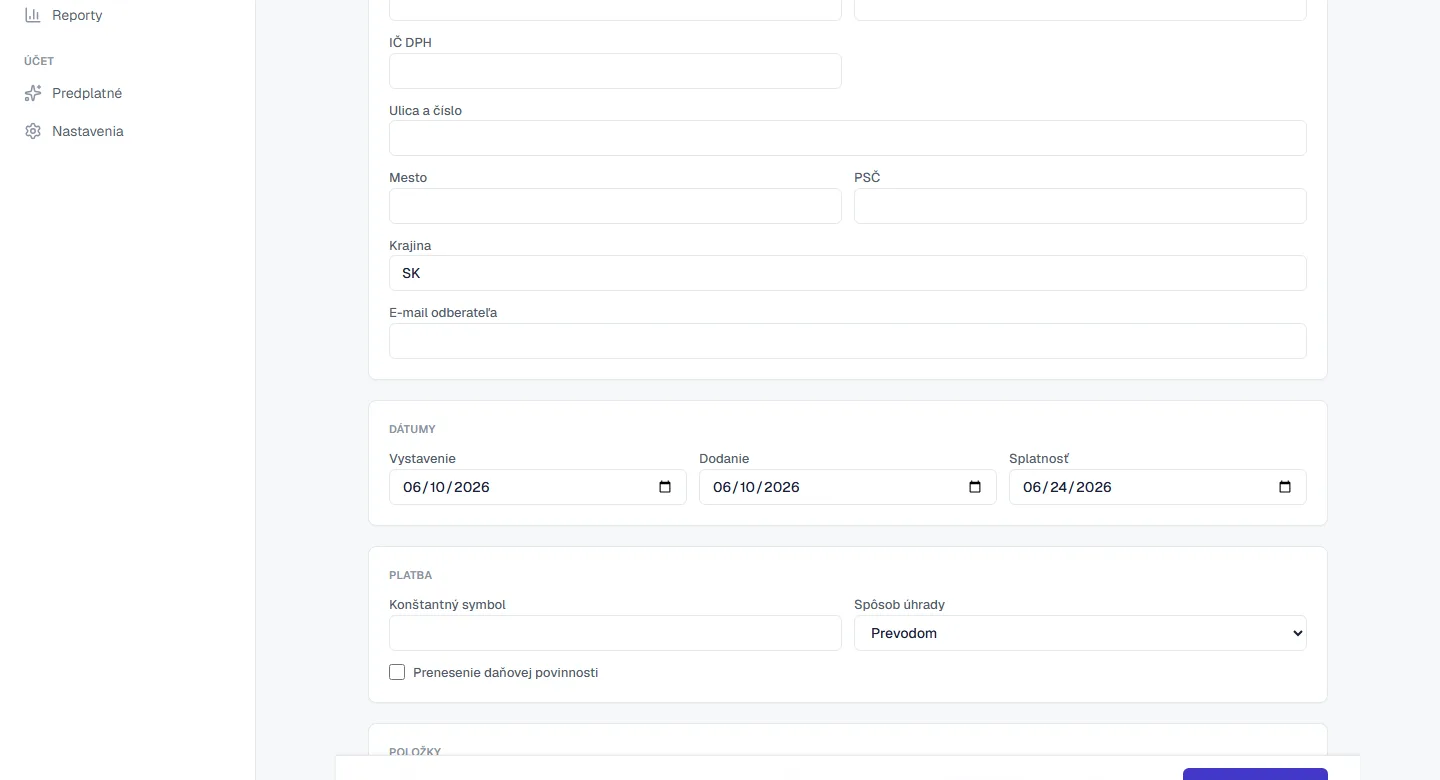Screen dimensions: 1440x780
Task: Click the "PSČ" label text
Action: point(867,177)
